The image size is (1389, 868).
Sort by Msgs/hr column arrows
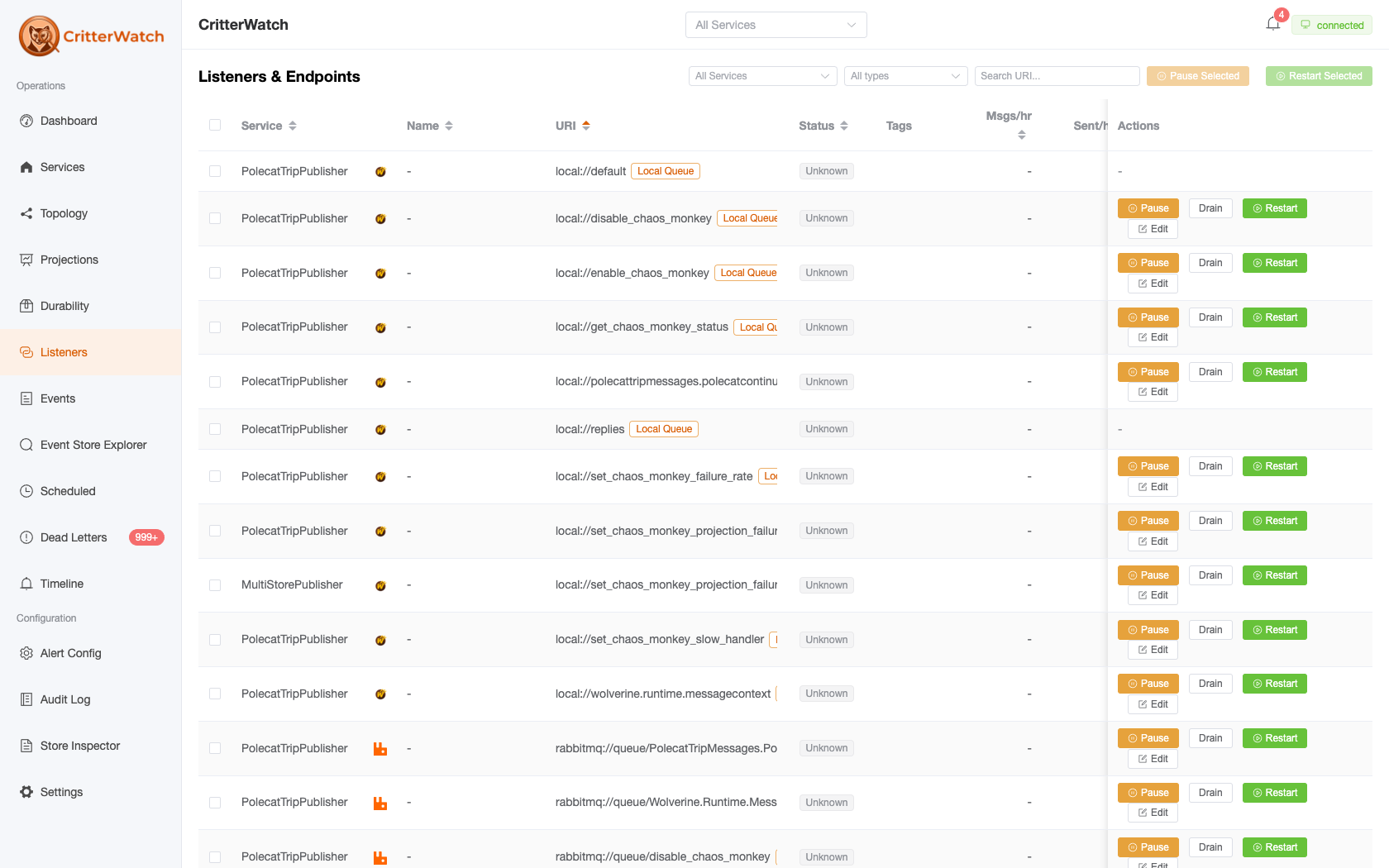1022,135
